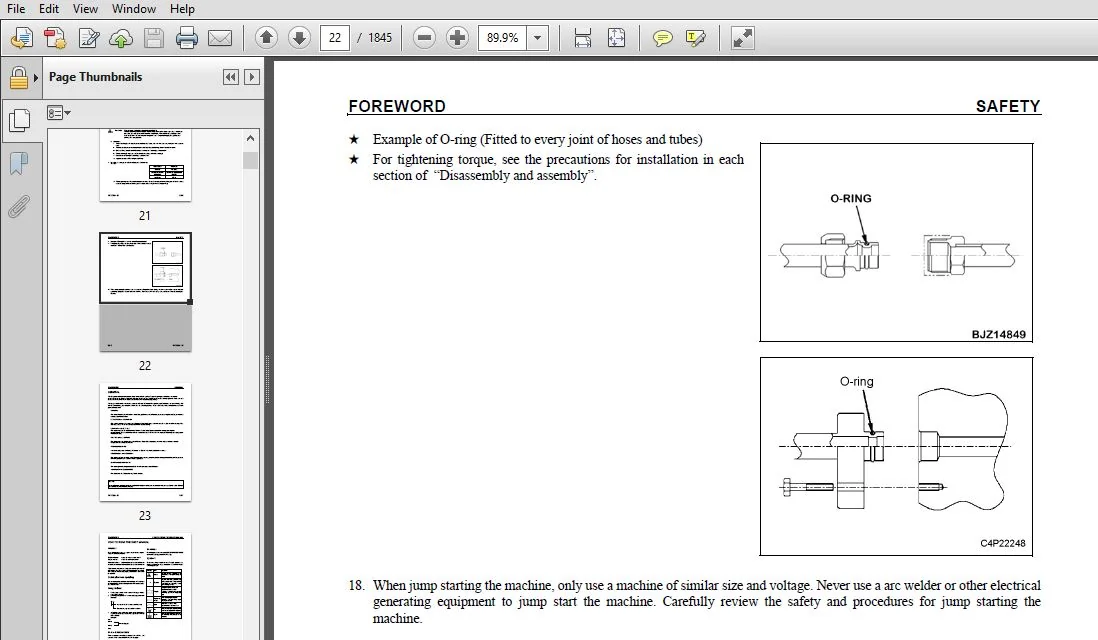
Task: Zoom in with the plus button
Action: [457, 38]
